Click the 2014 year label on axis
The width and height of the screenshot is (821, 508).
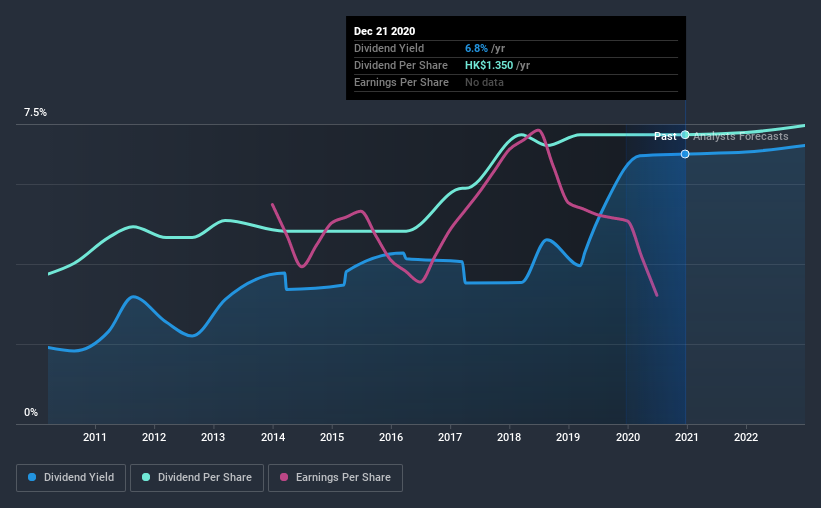tap(273, 437)
